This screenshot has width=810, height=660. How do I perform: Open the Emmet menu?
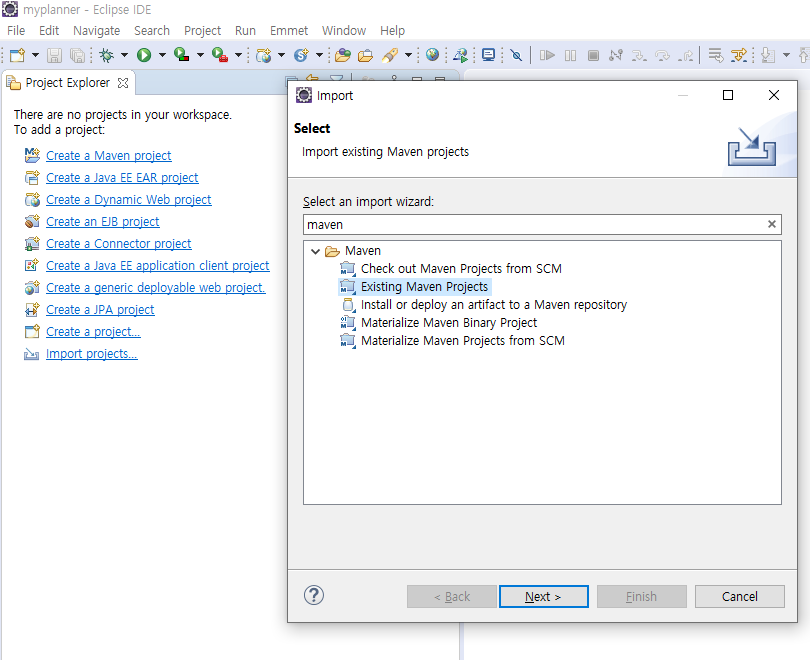[x=289, y=30]
